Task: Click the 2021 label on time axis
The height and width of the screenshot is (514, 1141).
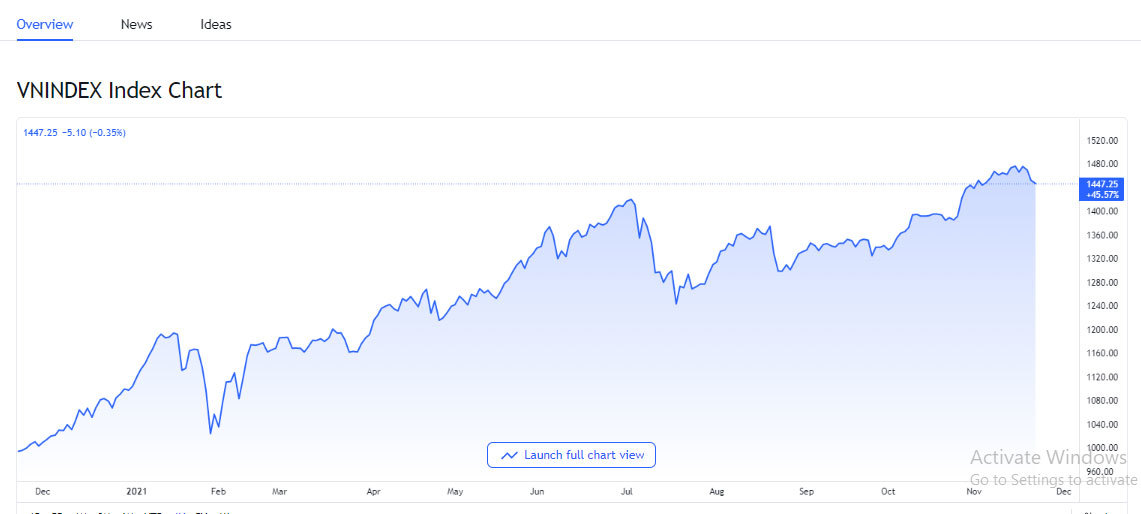Action: pos(137,492)
